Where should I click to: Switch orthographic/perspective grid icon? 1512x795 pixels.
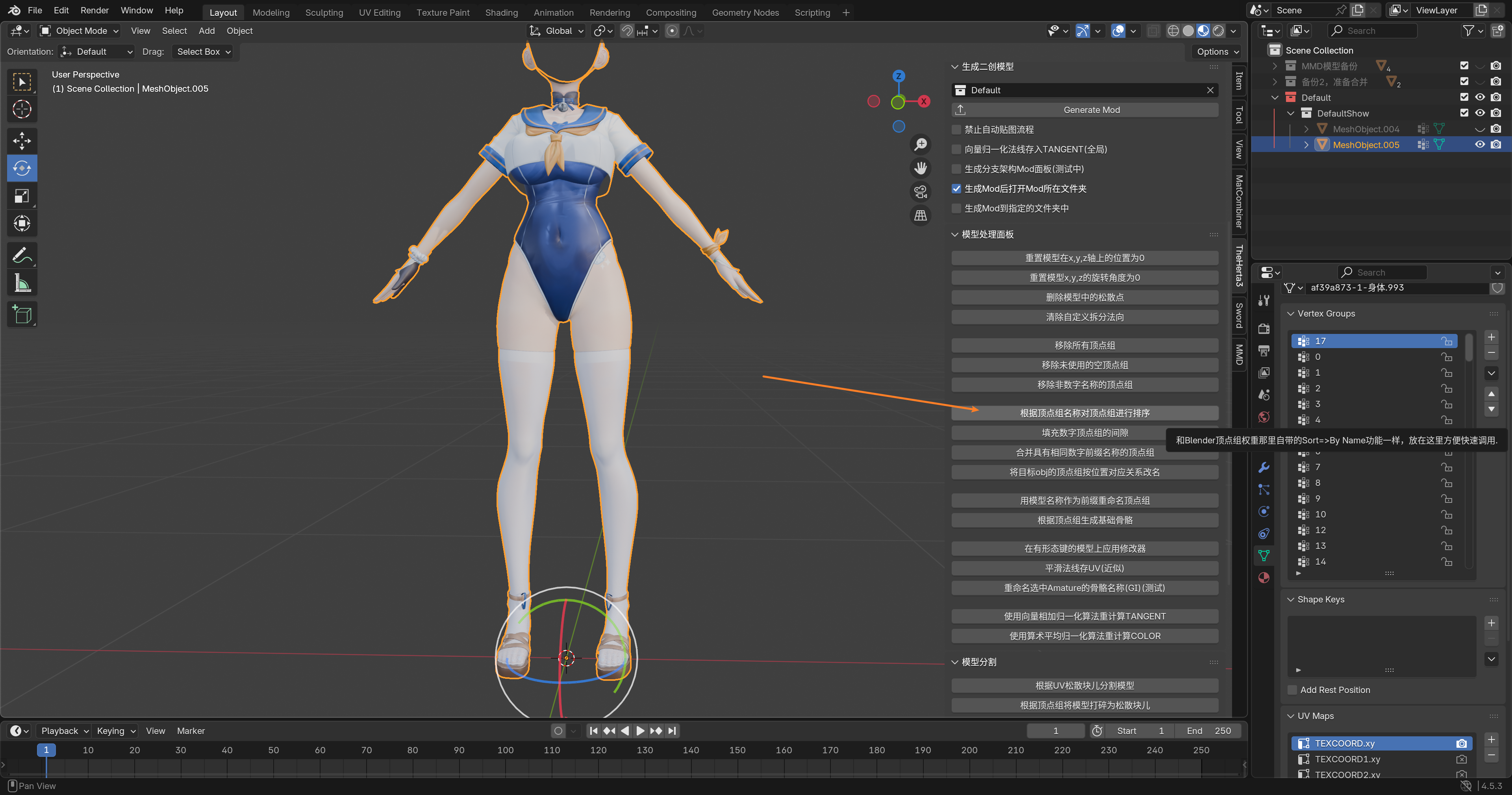pos(920,215)
